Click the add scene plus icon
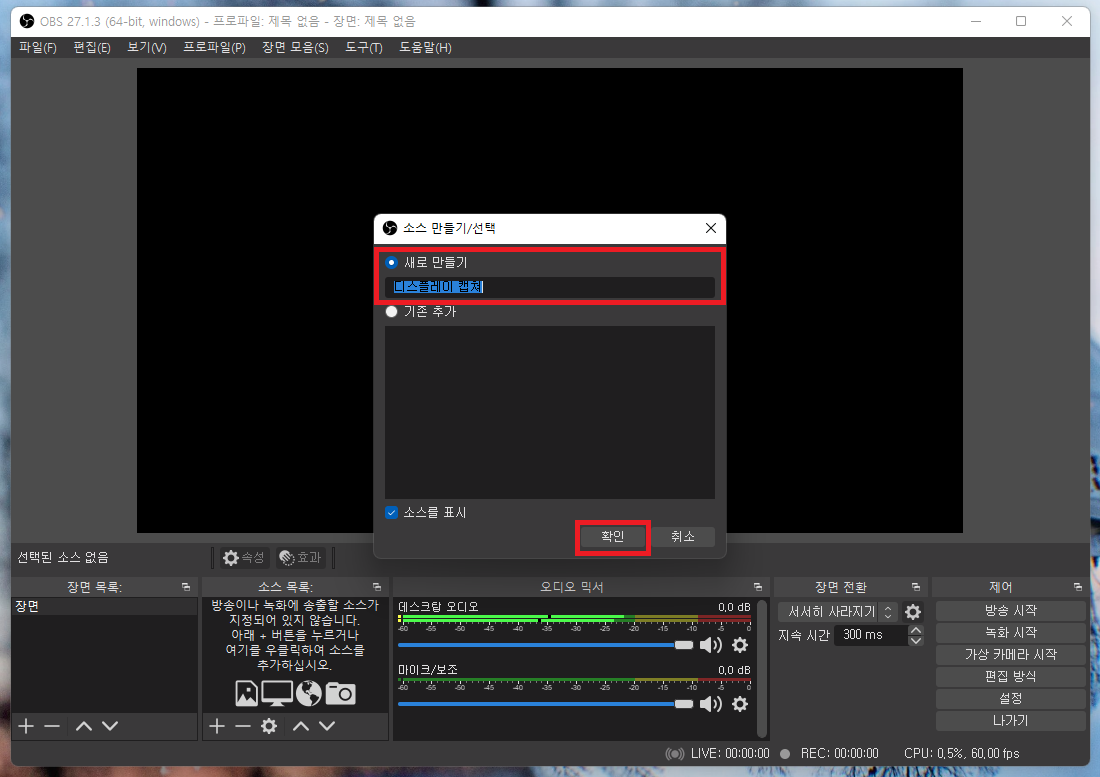This screenshot has height=777, width=1100. (x=26, y=726)
